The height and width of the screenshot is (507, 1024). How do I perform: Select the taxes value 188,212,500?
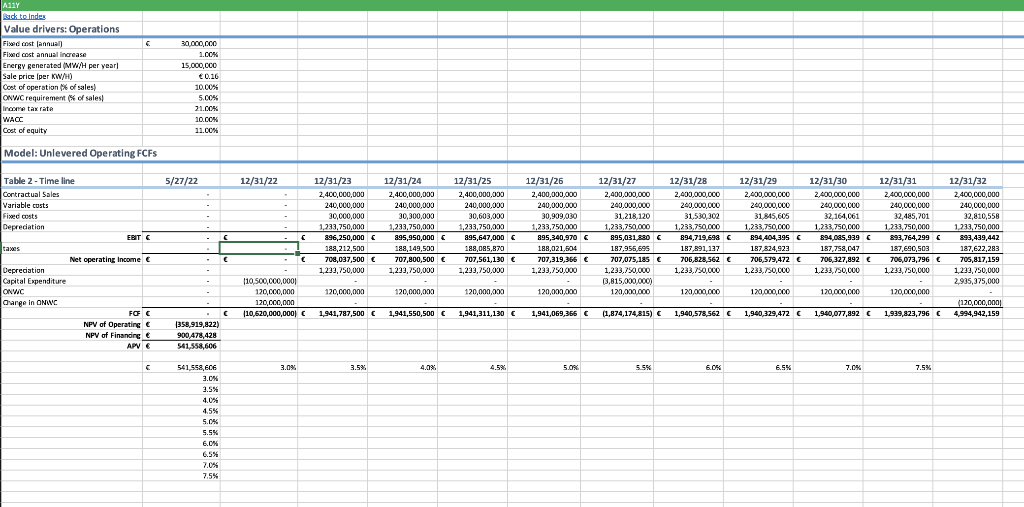(344, 248)
